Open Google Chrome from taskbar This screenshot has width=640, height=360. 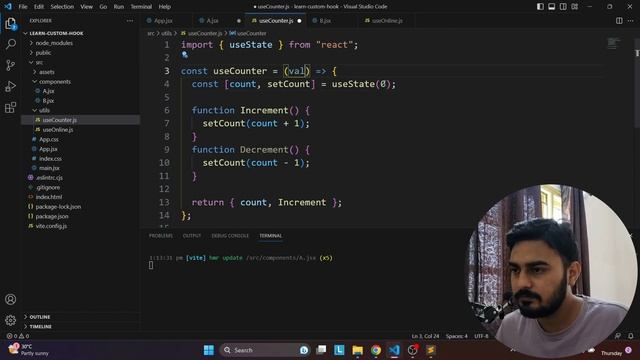point(376,350)
